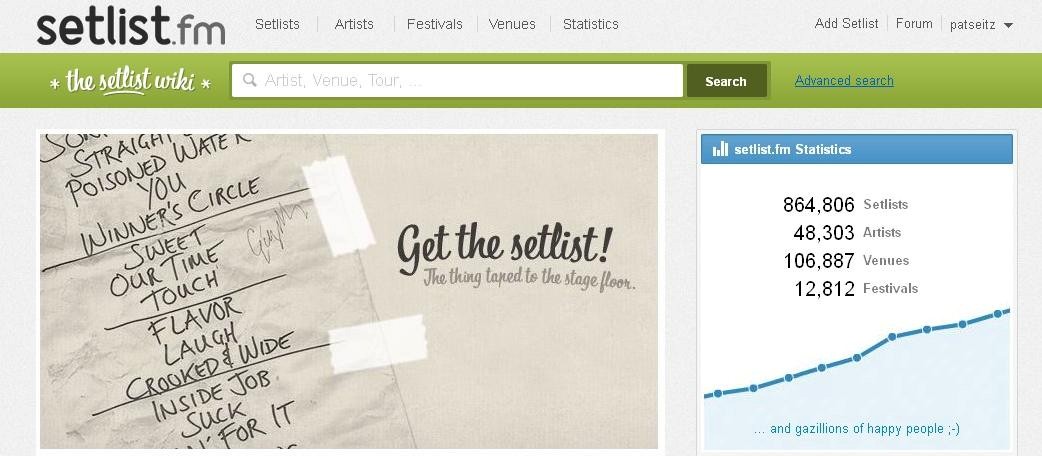Viewport: 1042px width, 456px height.
Task: Click the Search button
Action: click(x=726, y=81)
